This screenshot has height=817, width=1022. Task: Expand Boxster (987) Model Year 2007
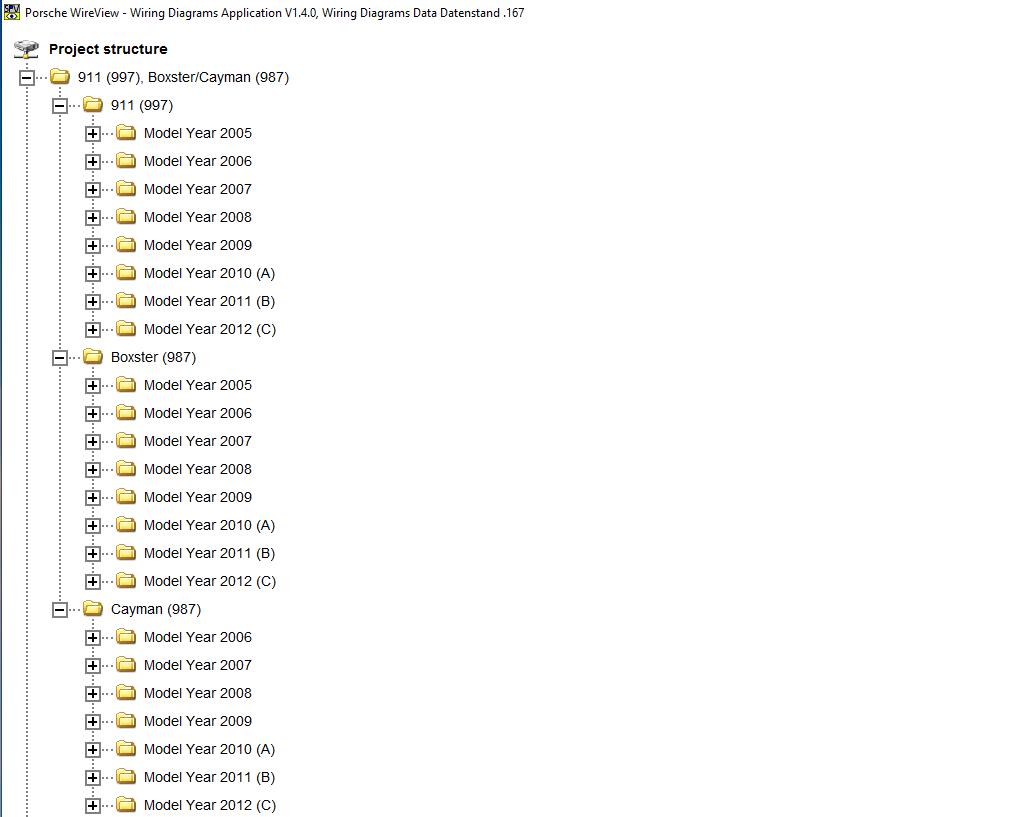point(93,442)
